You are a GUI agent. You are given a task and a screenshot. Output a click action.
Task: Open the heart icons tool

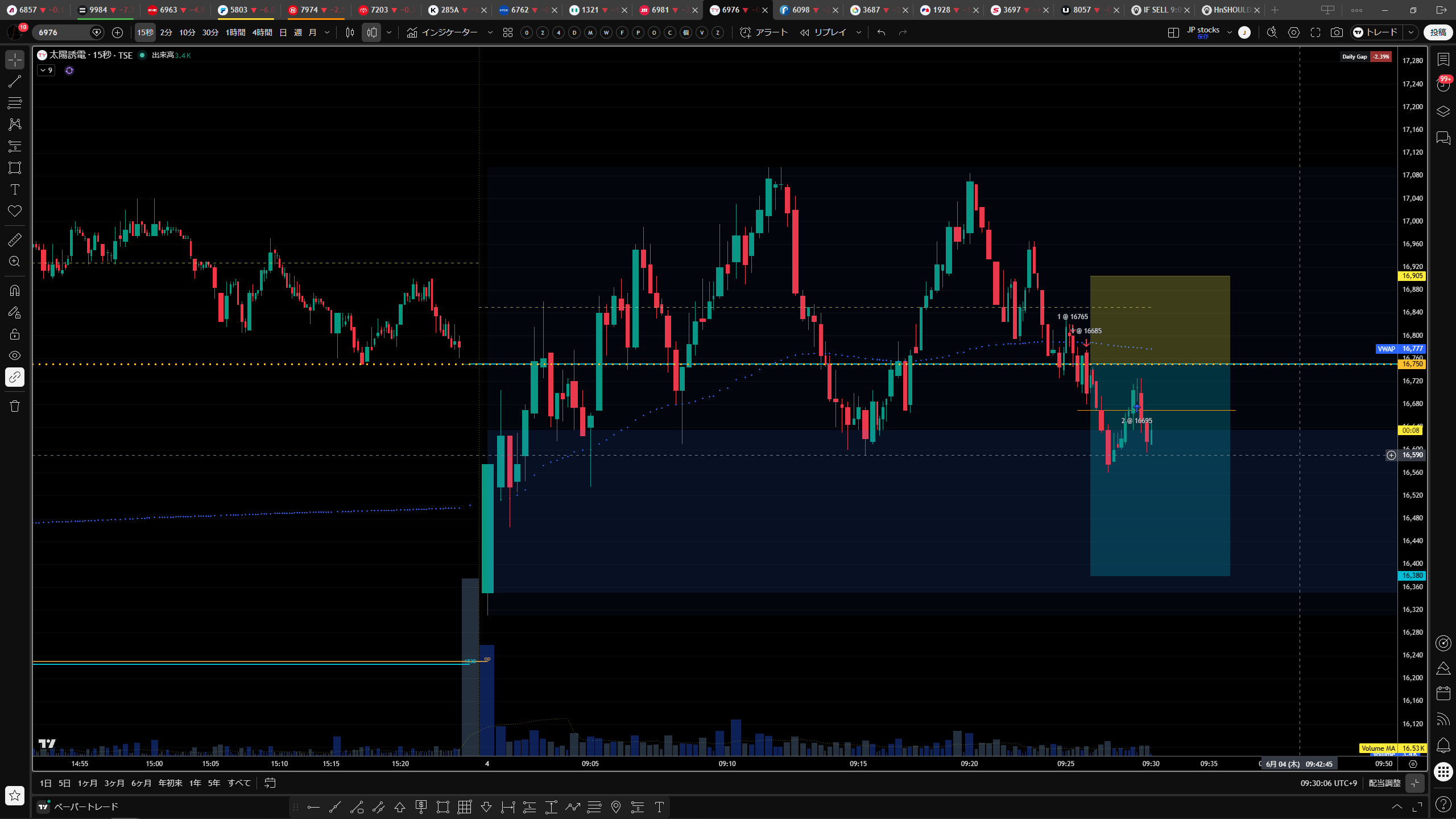[x=15, y=211]
